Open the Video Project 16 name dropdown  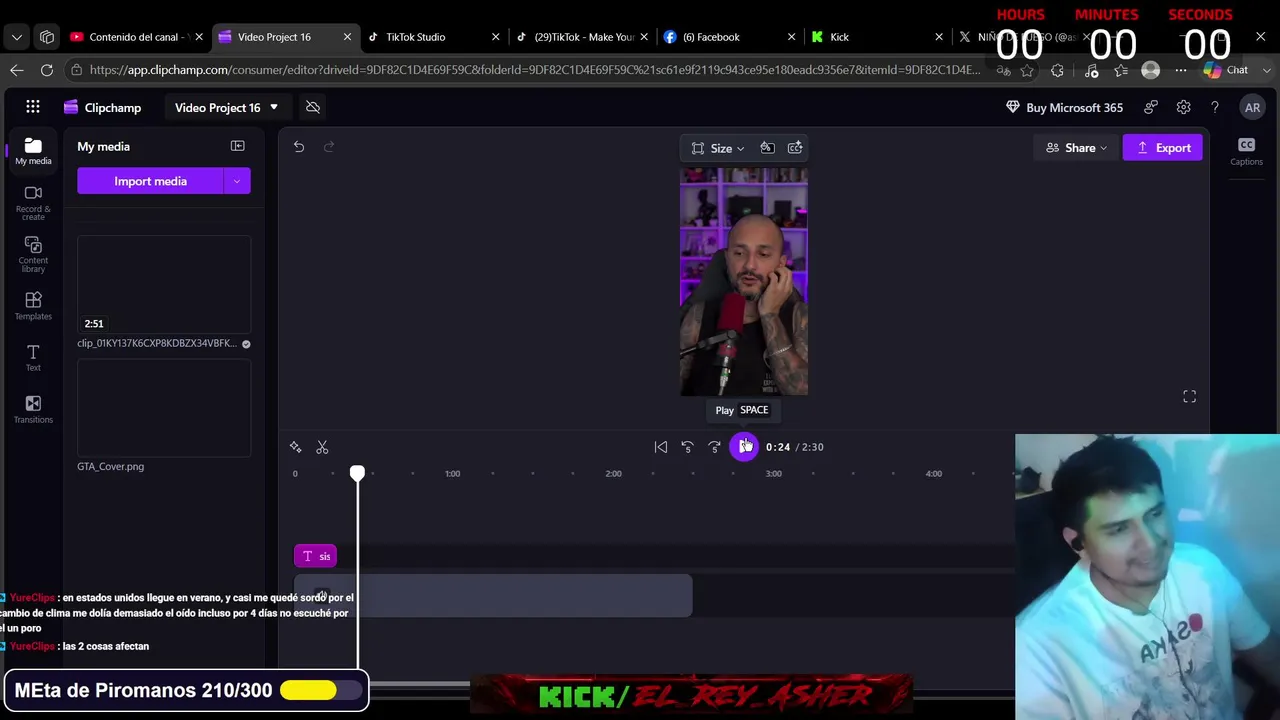click(x=227, y=107)
